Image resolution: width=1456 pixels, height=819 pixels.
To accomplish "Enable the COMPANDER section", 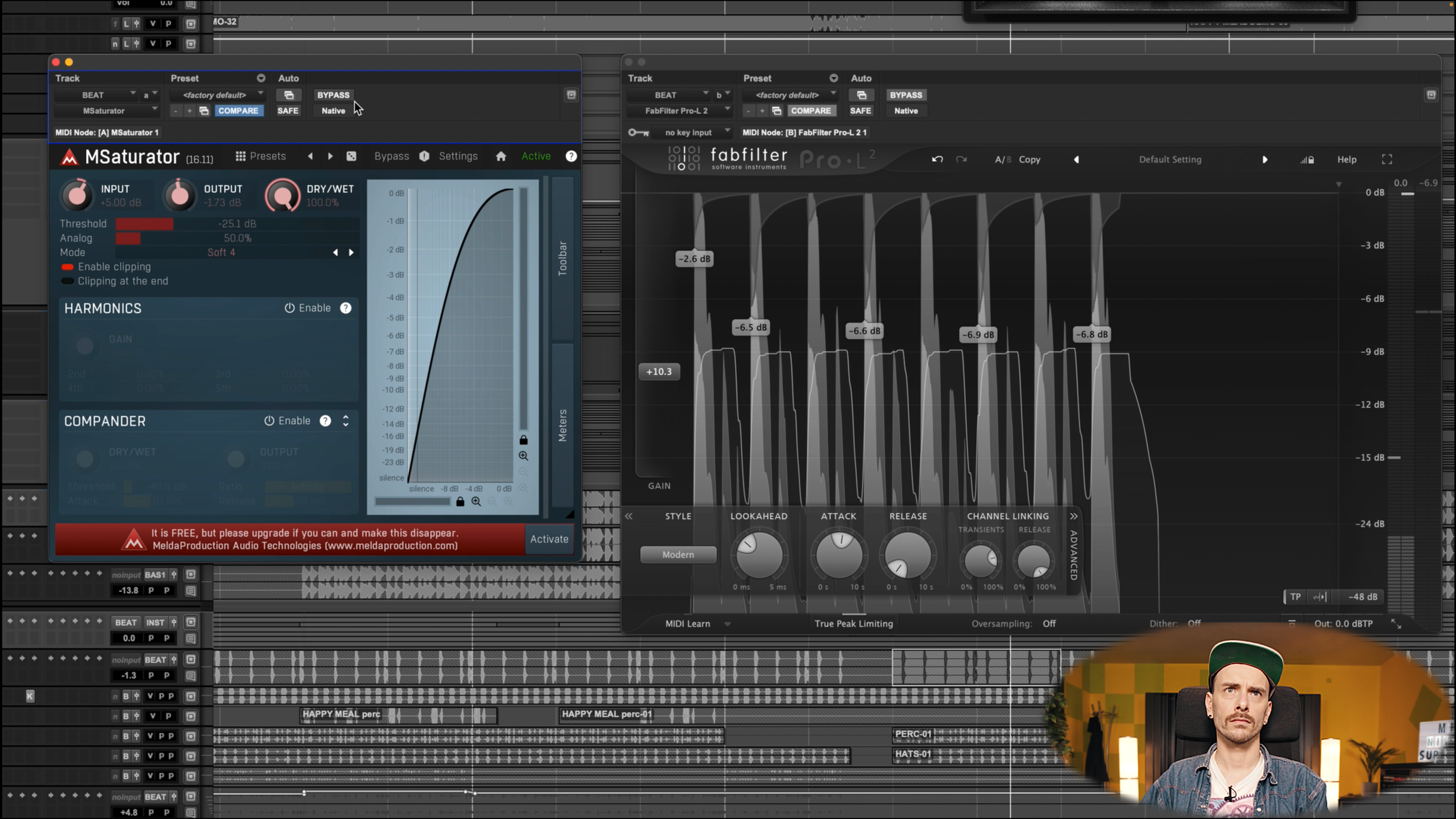I will [x=287, y=421].
